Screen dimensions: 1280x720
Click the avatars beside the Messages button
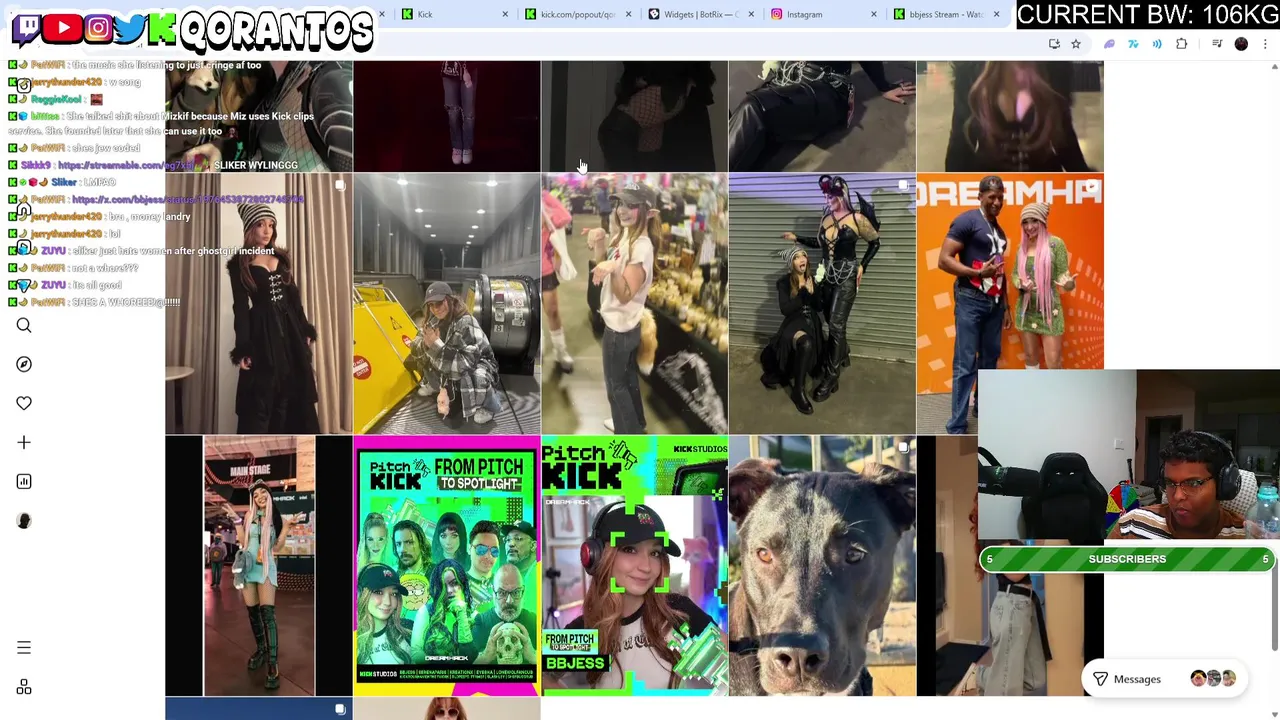1213,679
